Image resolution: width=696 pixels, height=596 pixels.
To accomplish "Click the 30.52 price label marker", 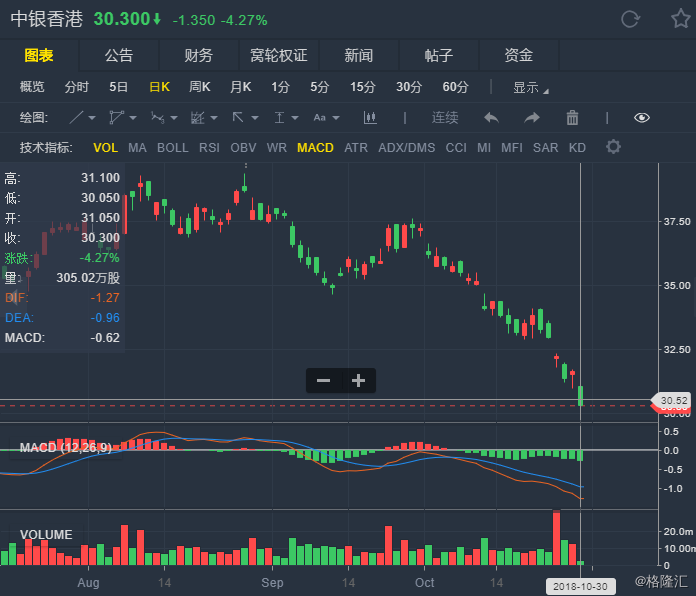I will (x=672, y=400).
